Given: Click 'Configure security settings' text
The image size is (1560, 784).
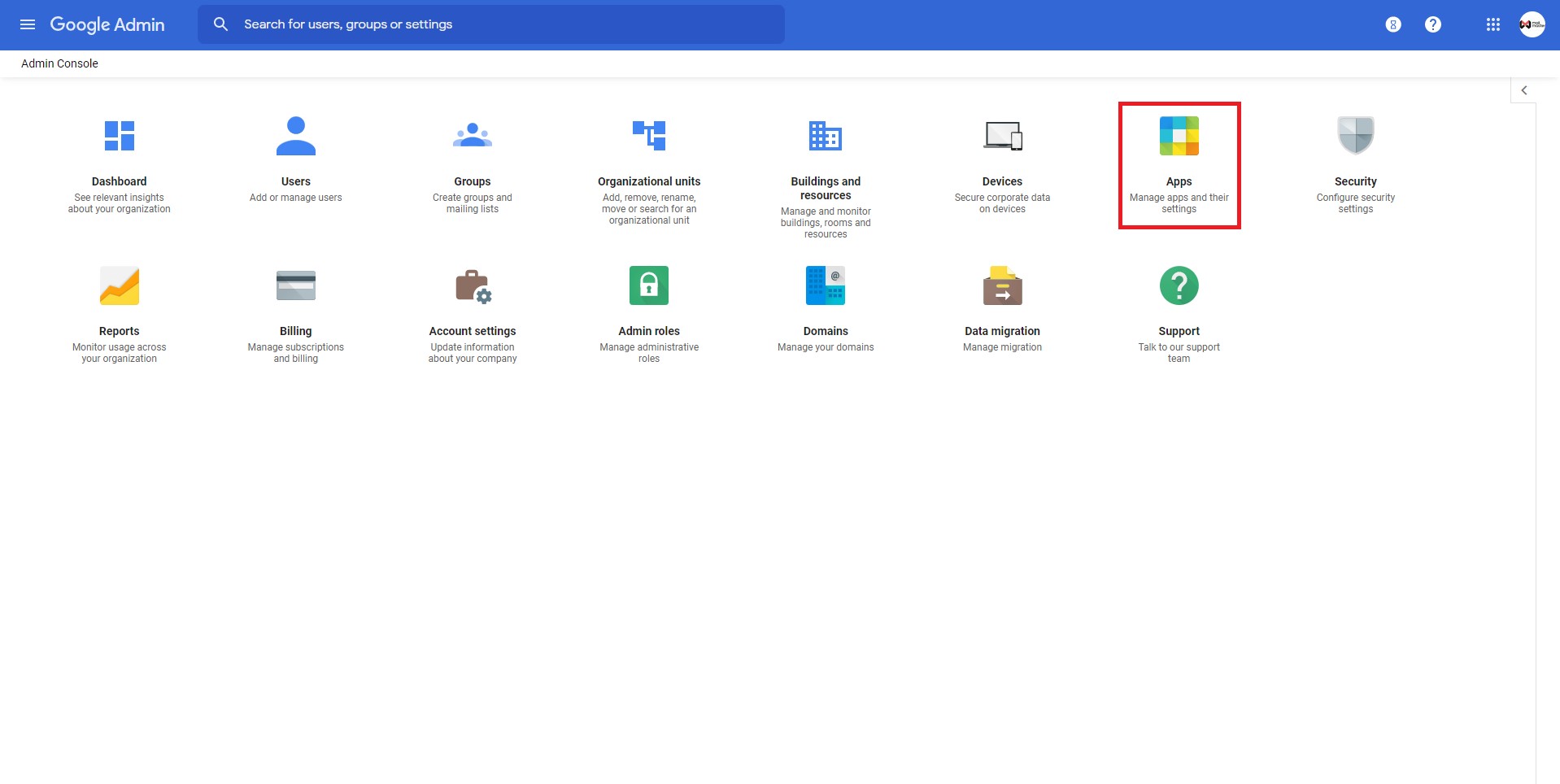Looking at the screenshot, I should tap(1356, 203).
